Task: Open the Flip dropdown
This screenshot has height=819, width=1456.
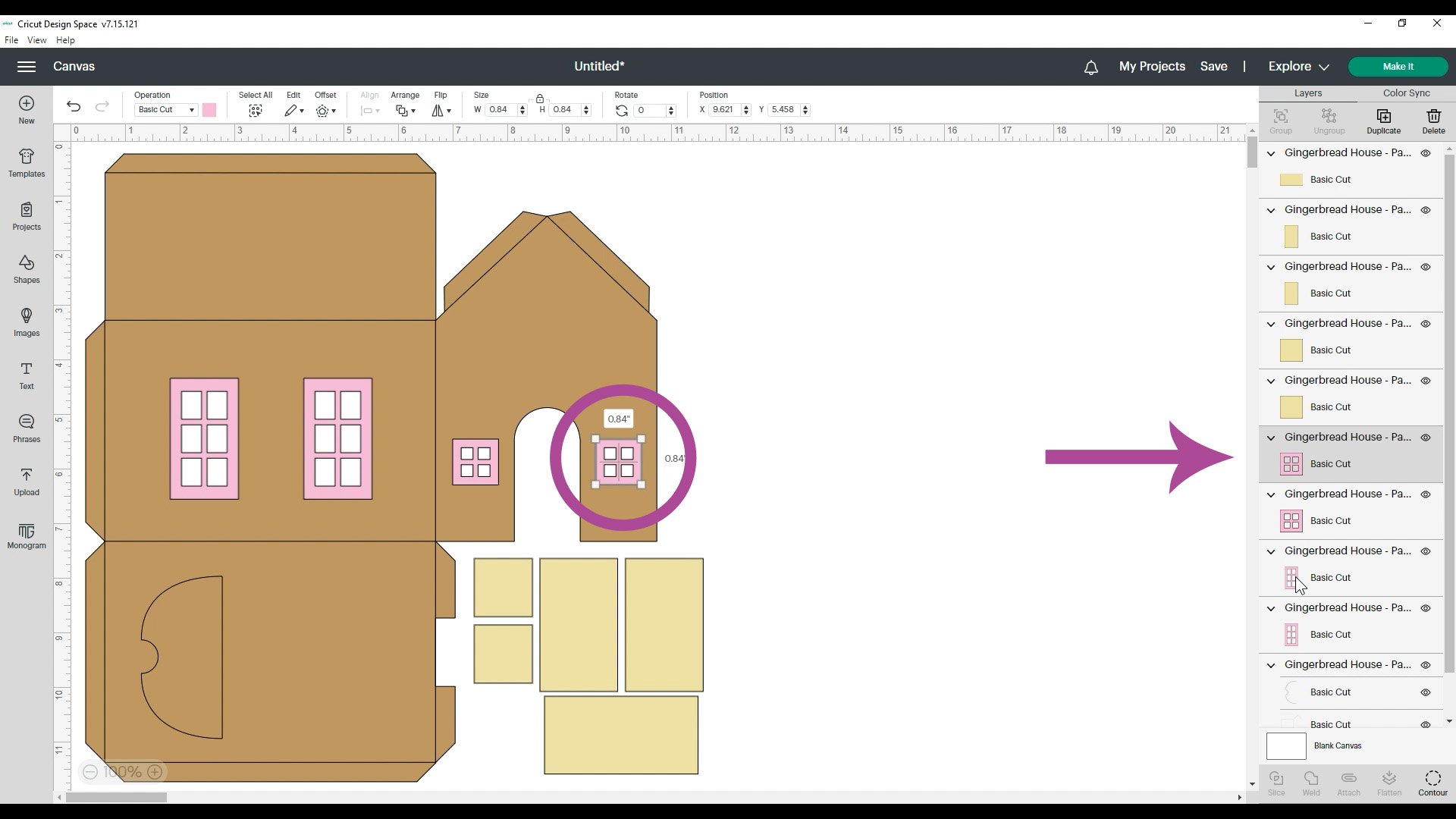Action: point(441,111)
